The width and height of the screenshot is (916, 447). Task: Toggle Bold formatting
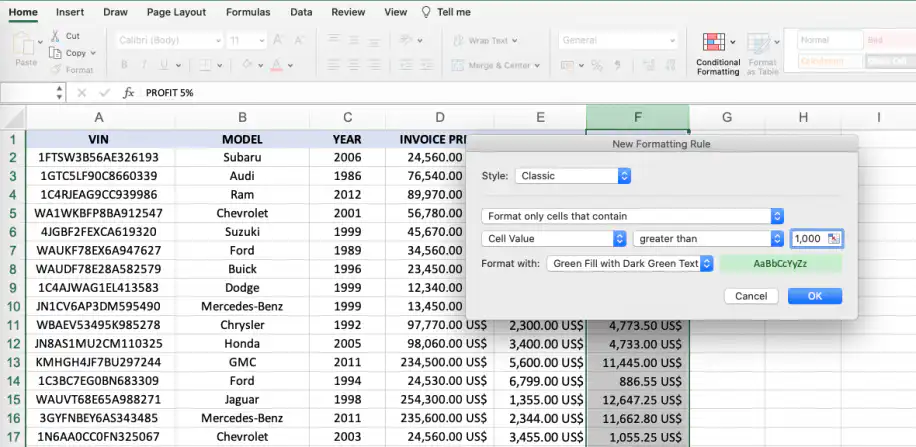(124, 65)
